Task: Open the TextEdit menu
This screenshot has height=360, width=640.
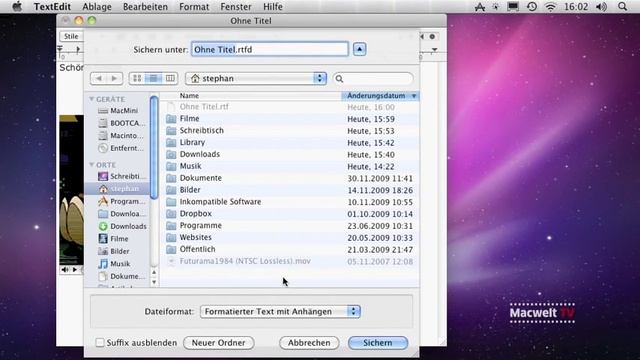Action: coord(52,7)
